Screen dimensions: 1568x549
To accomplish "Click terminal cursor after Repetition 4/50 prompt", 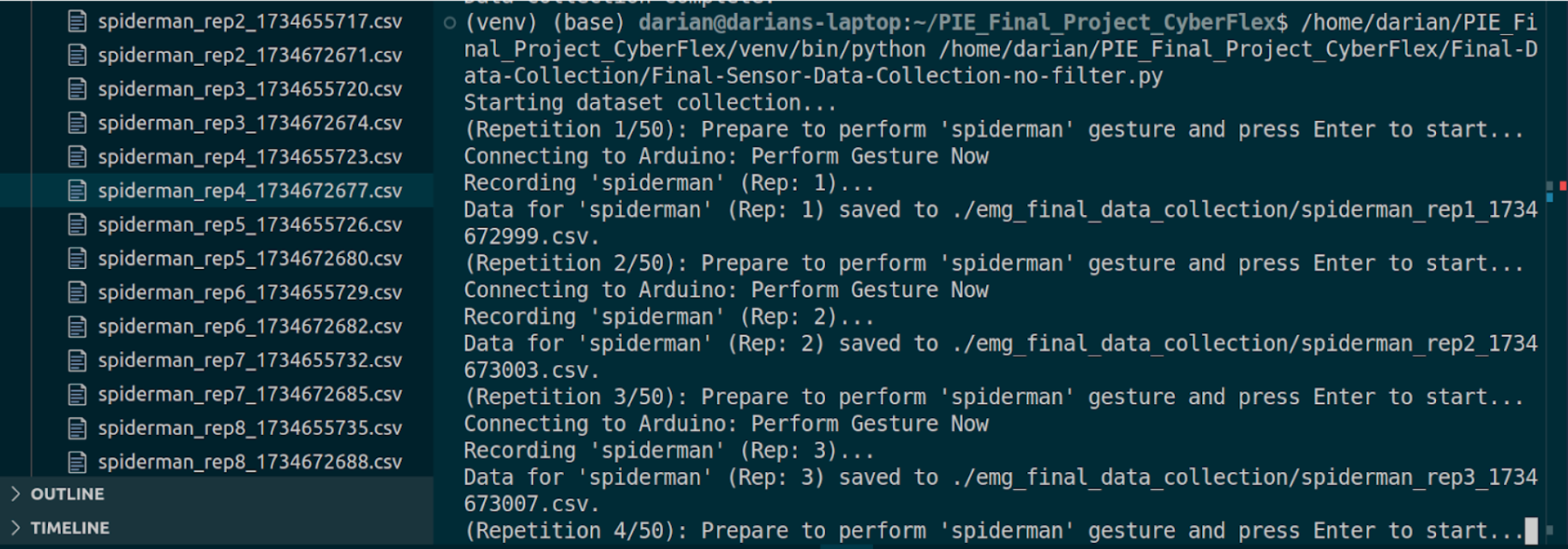I will click(x=1531, y=531).
